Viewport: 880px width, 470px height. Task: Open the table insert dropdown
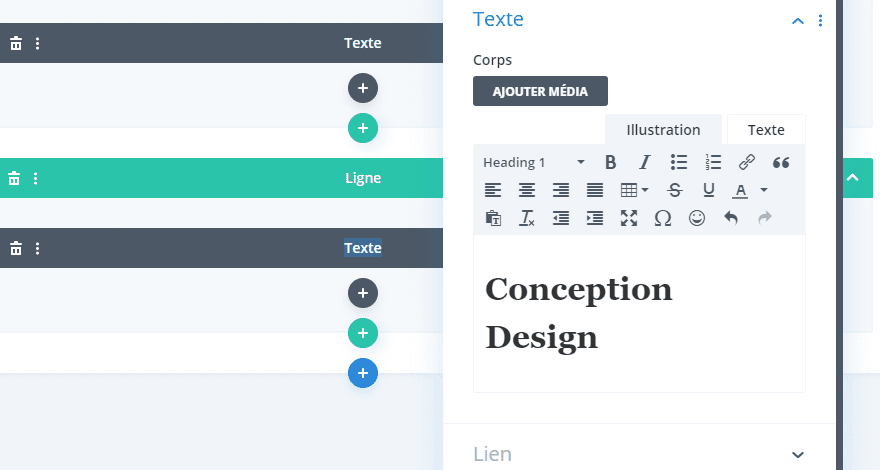(x=634, y=190)
